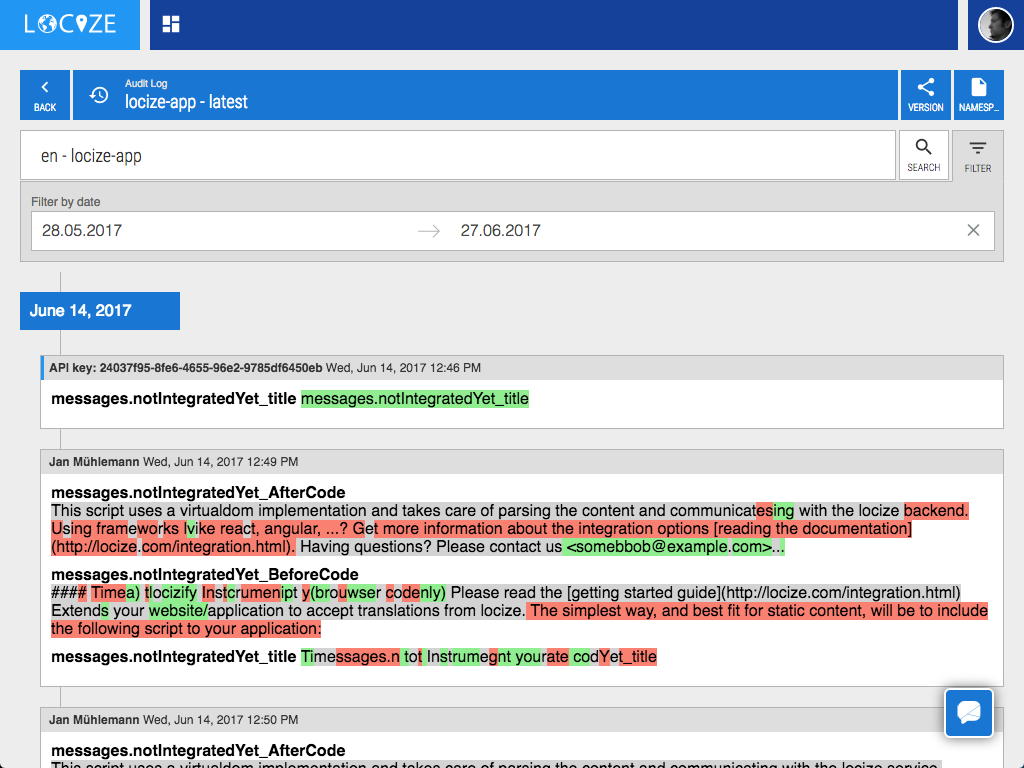1024x768 pixels.
Task: Open the chat support bubble
Action: [x=968, y=712]
